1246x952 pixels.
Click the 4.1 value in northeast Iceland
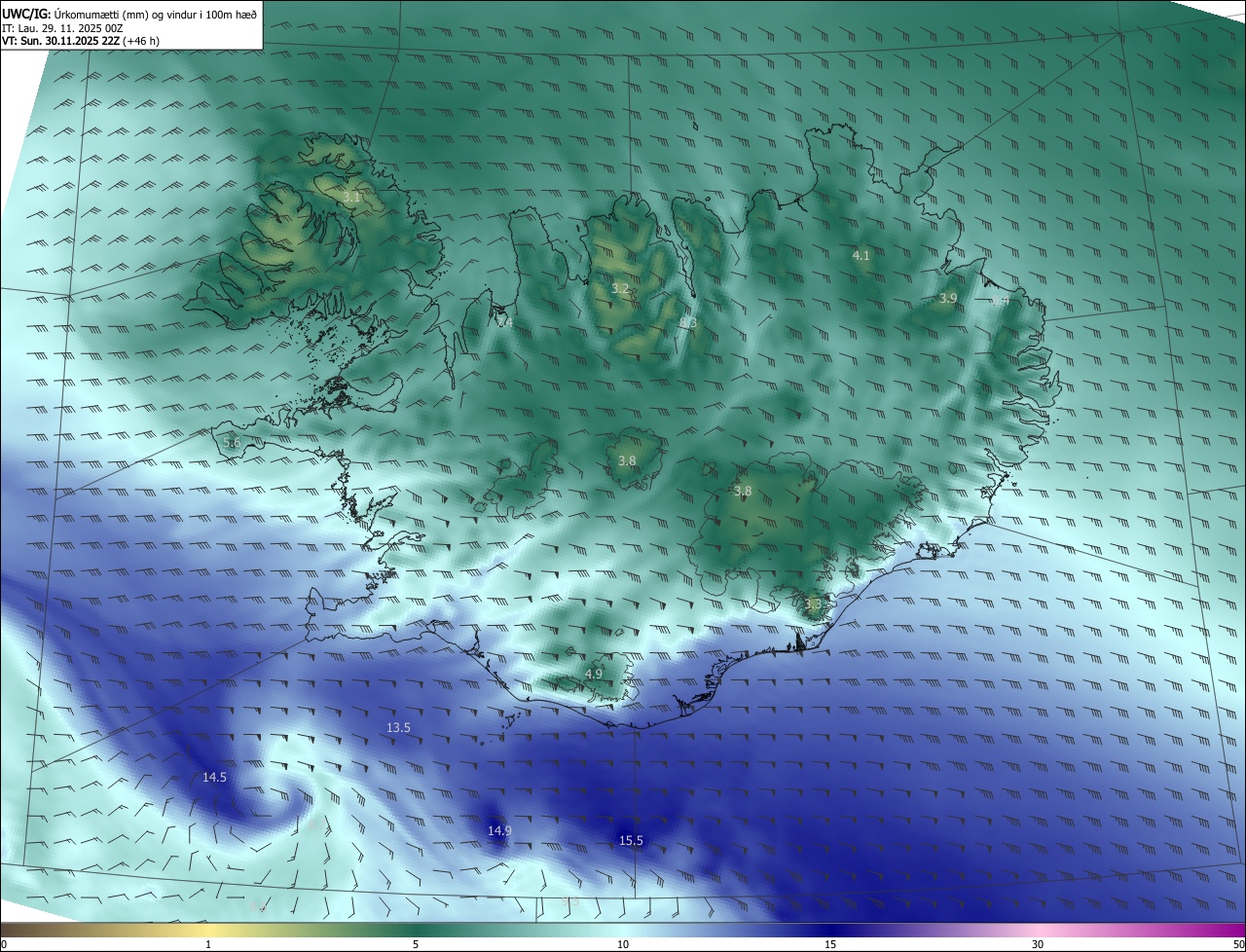[x=861, y=255]
